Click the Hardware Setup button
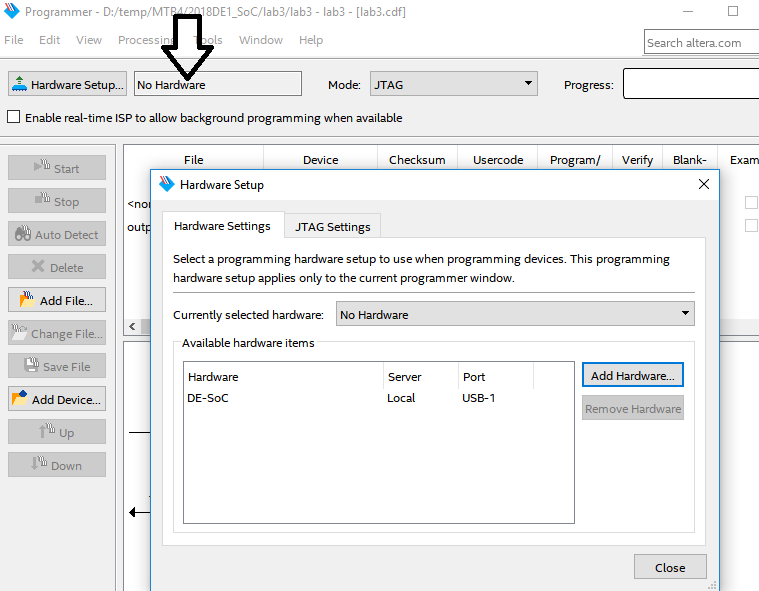The width and height of the screenshot is (759, 591). [x=68, y=85]
